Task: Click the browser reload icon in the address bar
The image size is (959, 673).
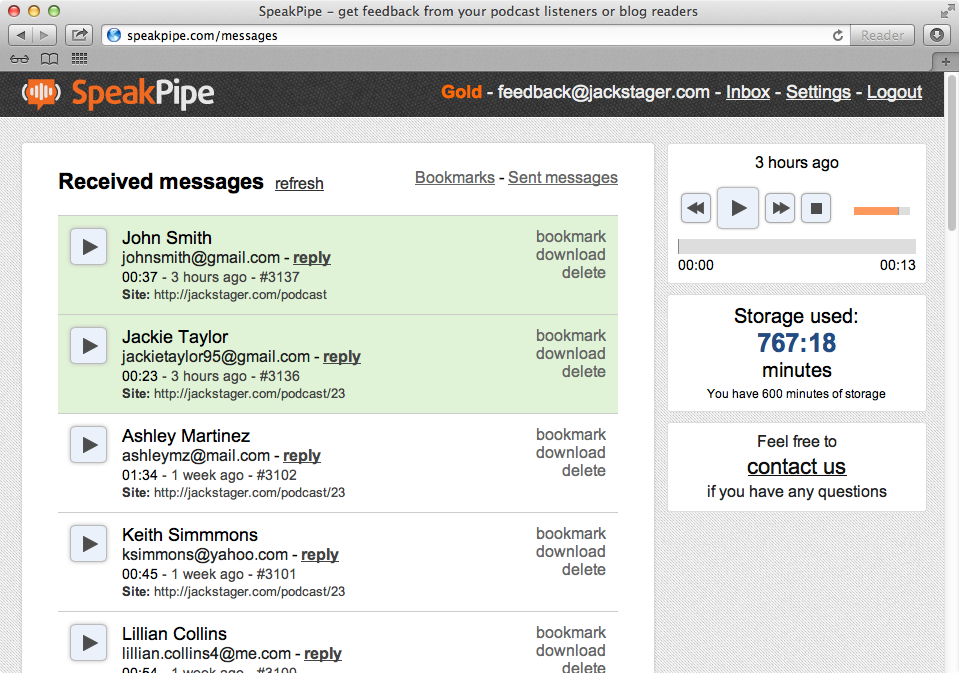Action: (838, 35)
